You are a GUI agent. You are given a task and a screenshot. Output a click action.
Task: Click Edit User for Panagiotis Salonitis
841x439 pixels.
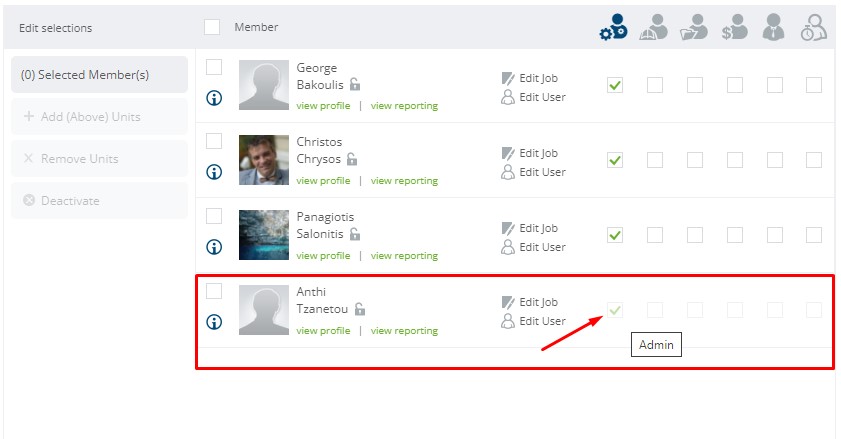click(x=533, y=247)
